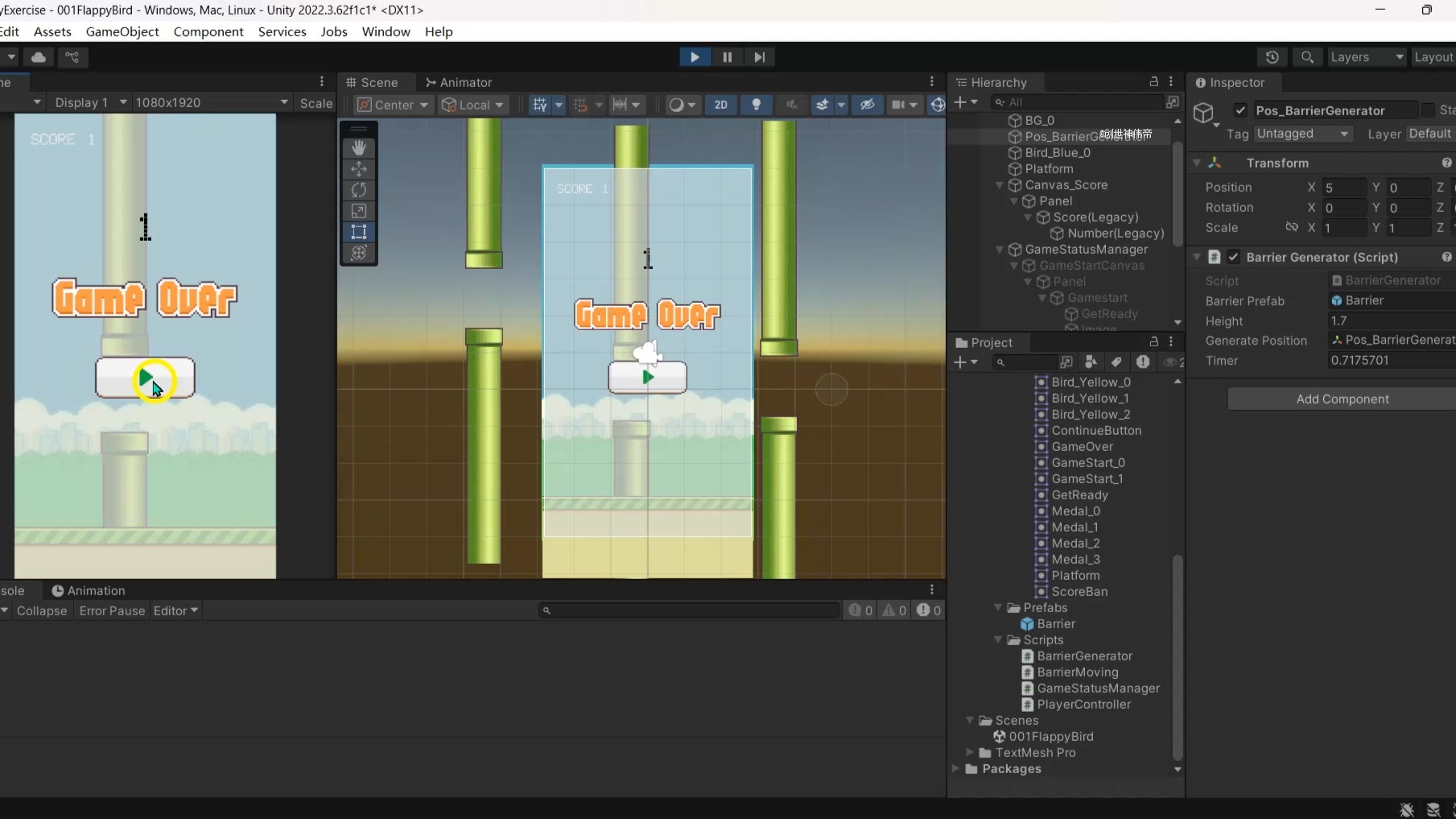
Task: Collapse the Canvas_Score hierarchy item
Action: [x=1000, y=185]
